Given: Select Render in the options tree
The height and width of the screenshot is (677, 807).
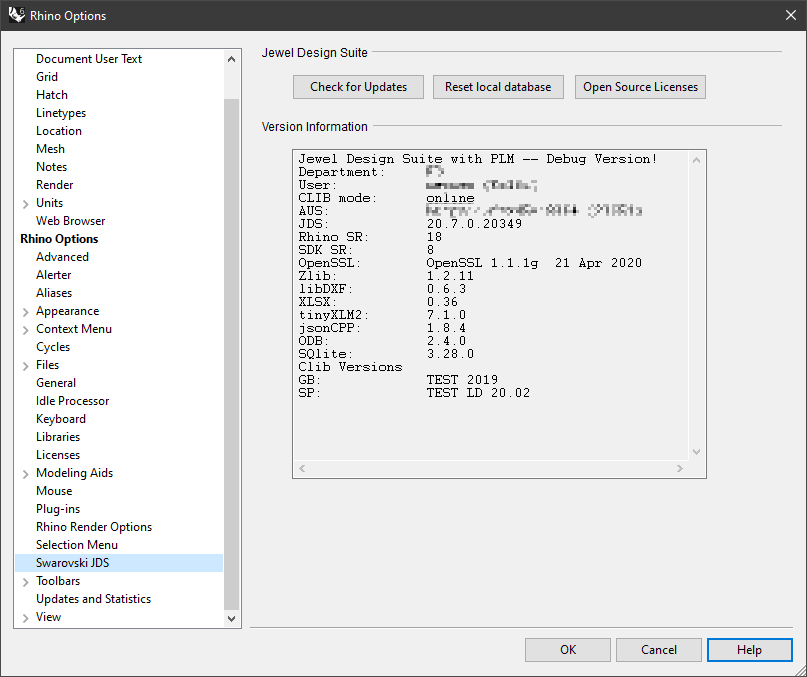Looking at the screenshot, I should pyautogui.click(x=55, y=185).
